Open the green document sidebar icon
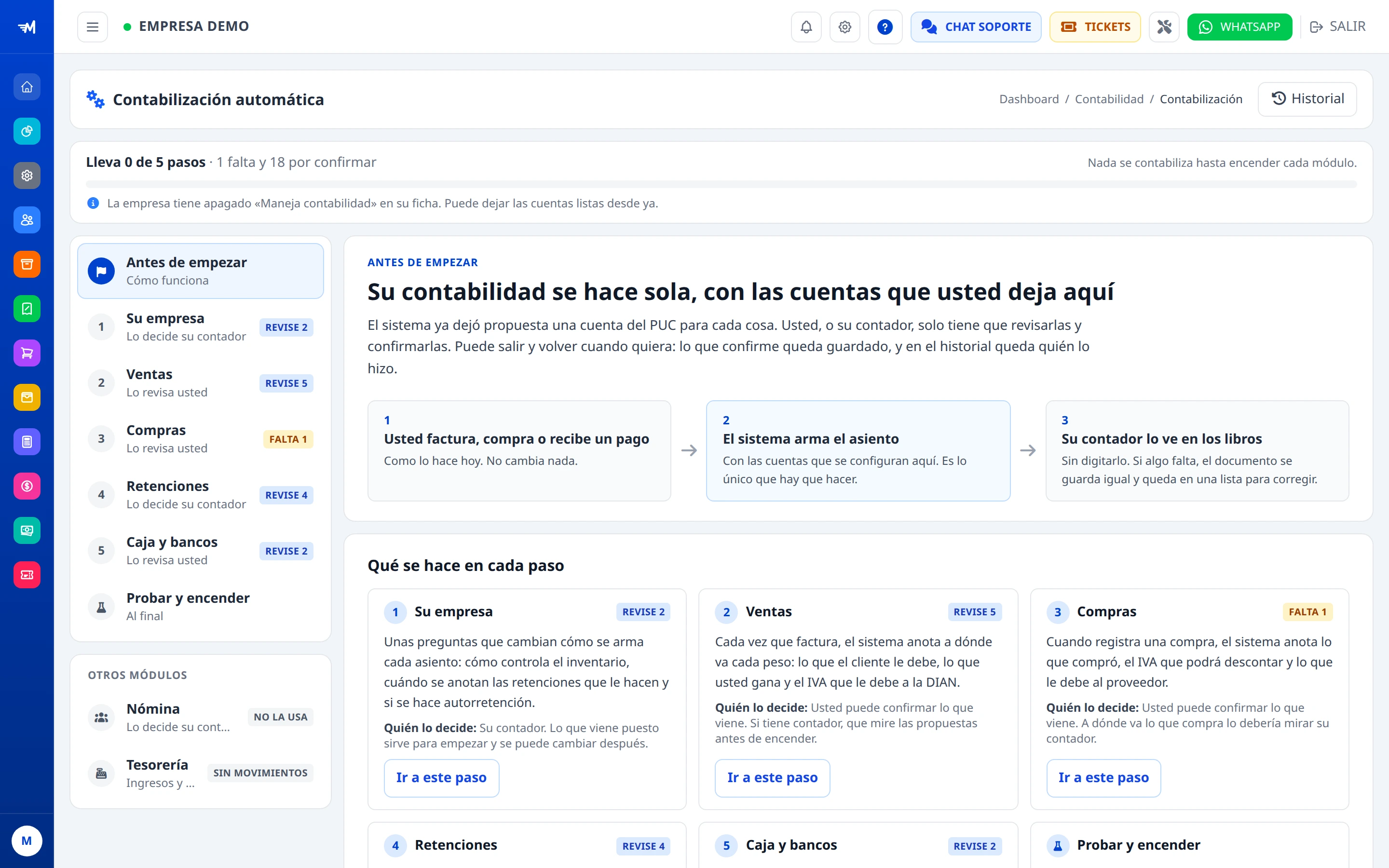 [27, 309]
